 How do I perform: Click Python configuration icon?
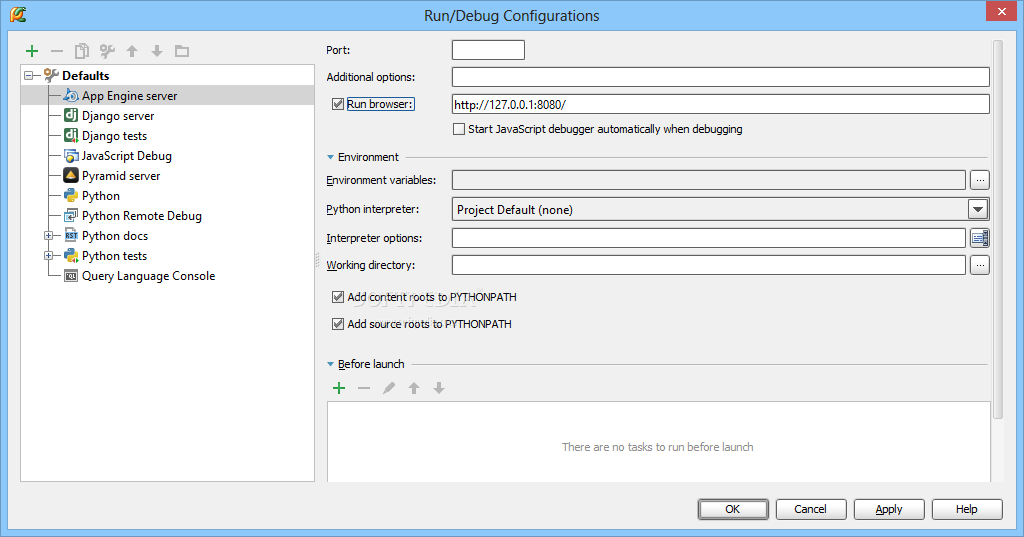pyautogui.click(x=71, y=196)
